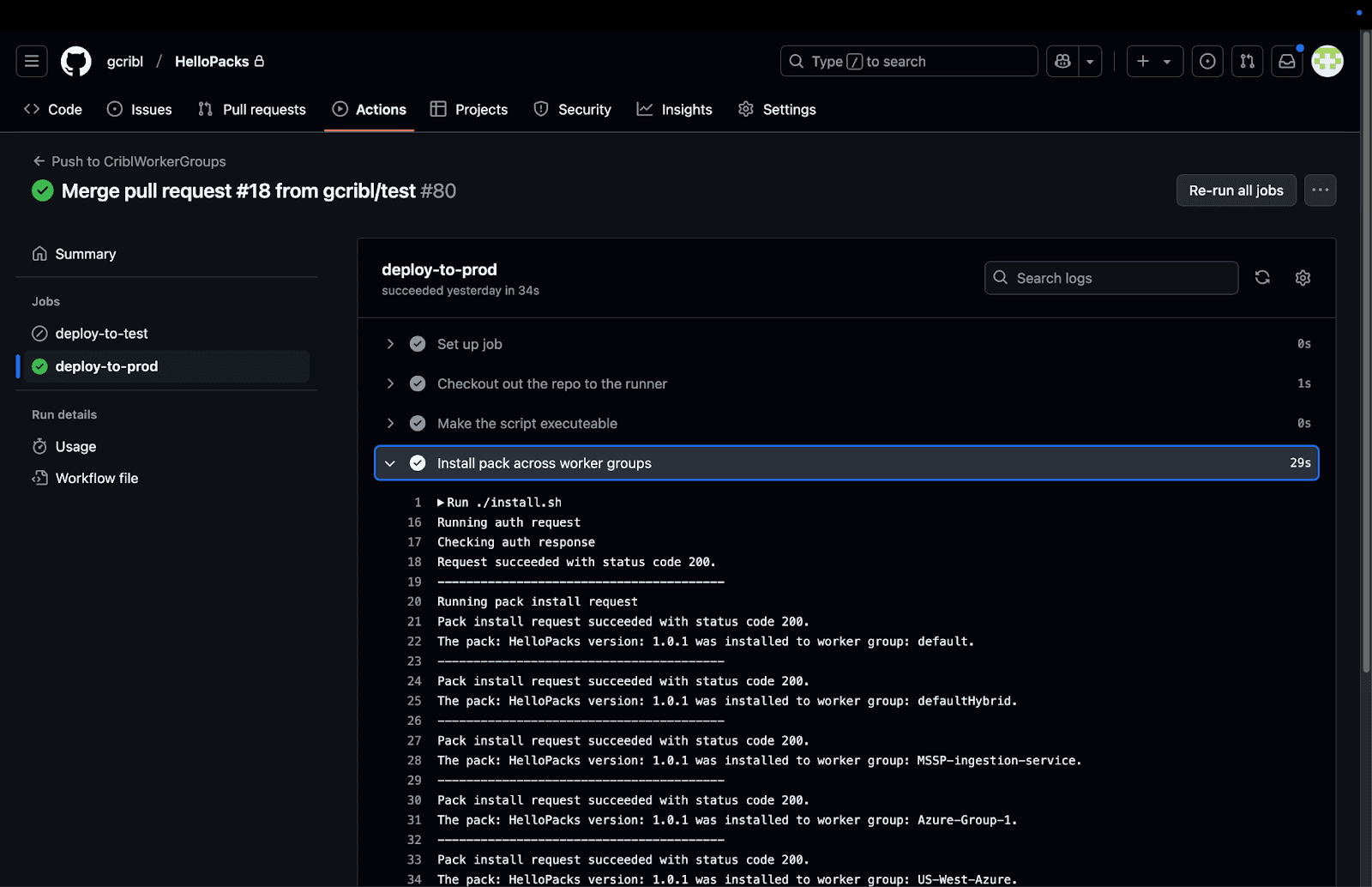This screenshot has height=887, width=1372.
Task: Click Re-run all jobs button
Action: coord(1236,190)
